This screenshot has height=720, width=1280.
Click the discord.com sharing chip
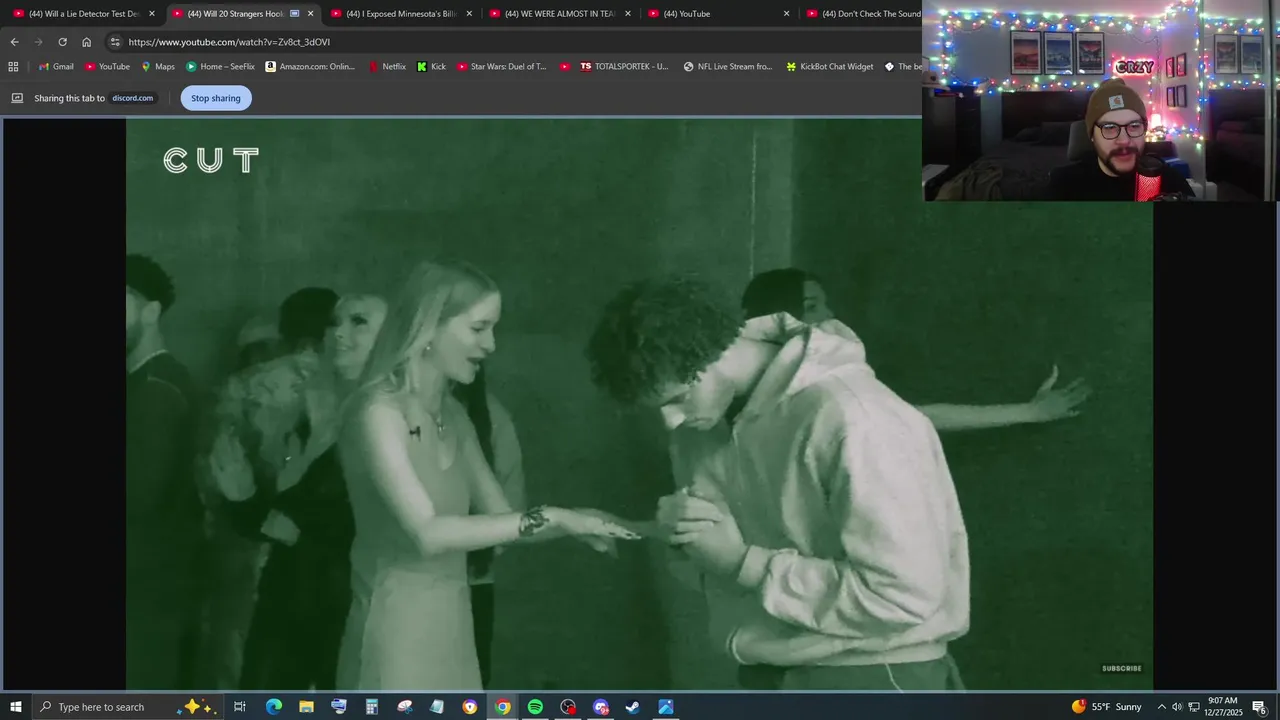coord(132,98)
